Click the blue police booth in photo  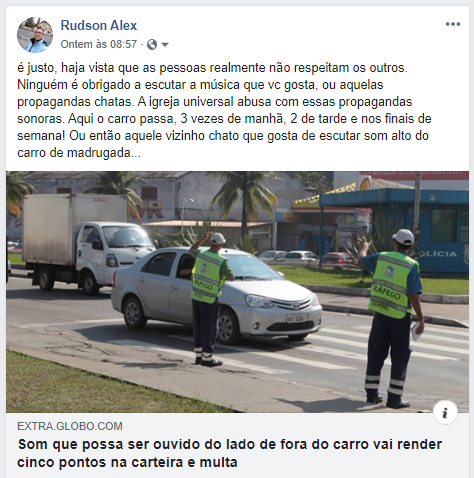tap(395, 231)
